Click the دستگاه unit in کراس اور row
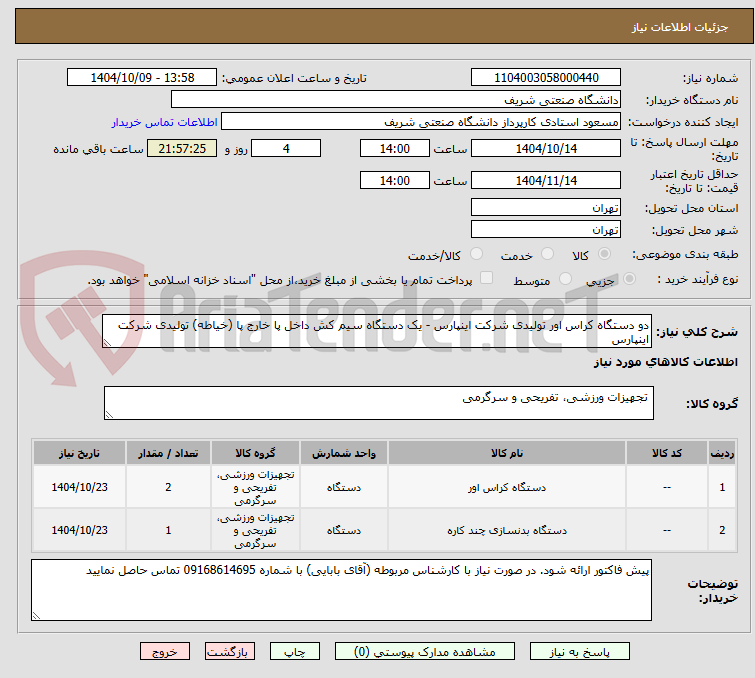This screenshot has width=755, height=678. (344, 487)
